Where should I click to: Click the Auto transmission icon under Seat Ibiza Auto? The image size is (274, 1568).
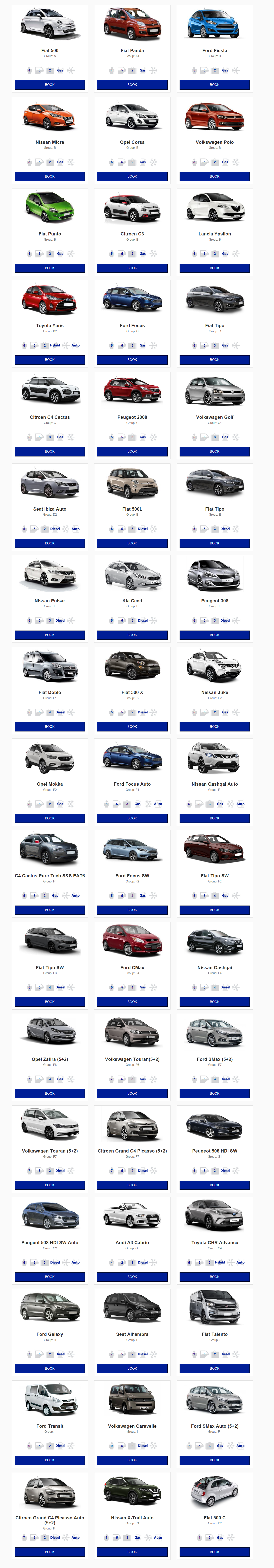click(75, 529)
